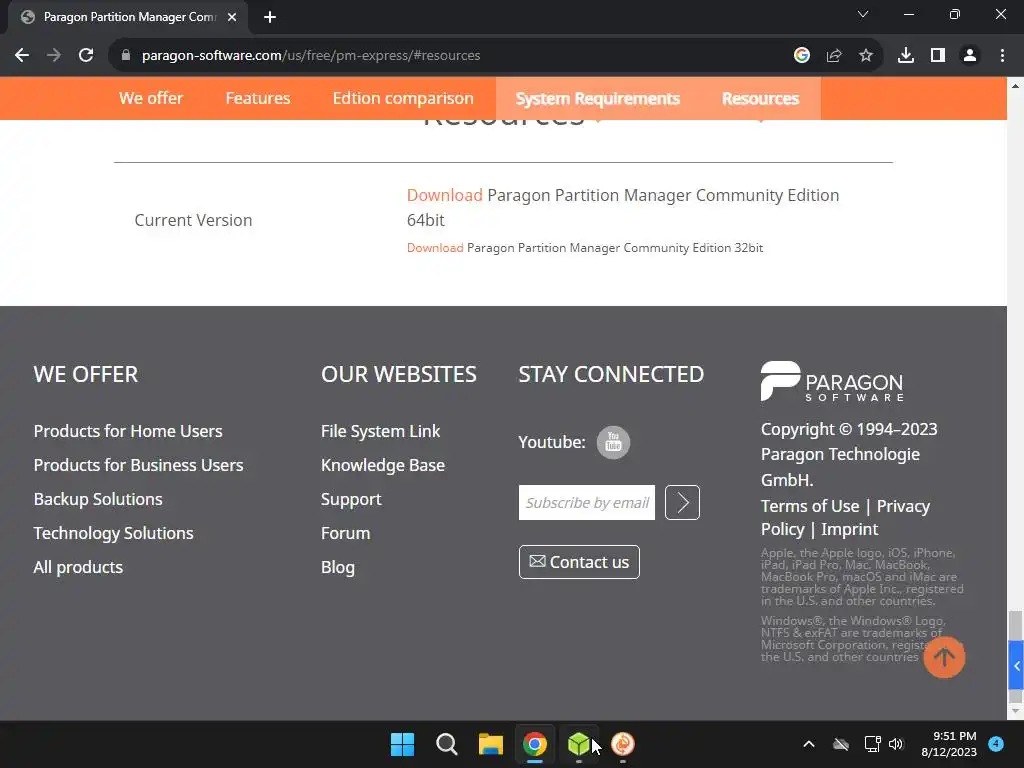Click the scrollbar up arrow
1024x768 pixels.
(x=1015, y=85)
